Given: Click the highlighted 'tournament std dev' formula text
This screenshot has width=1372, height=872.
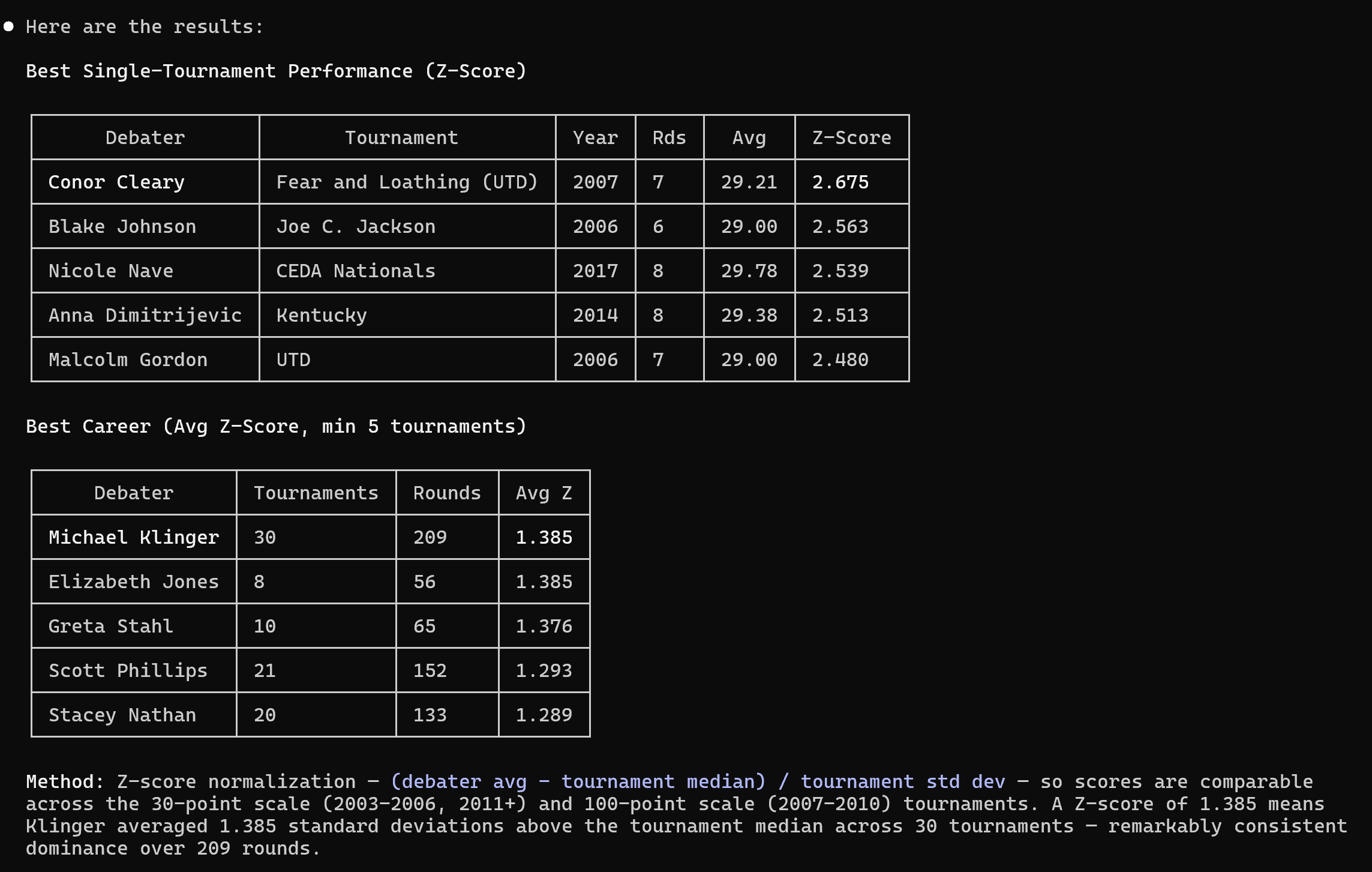Looking at the screenshot, I should point(903,781).
